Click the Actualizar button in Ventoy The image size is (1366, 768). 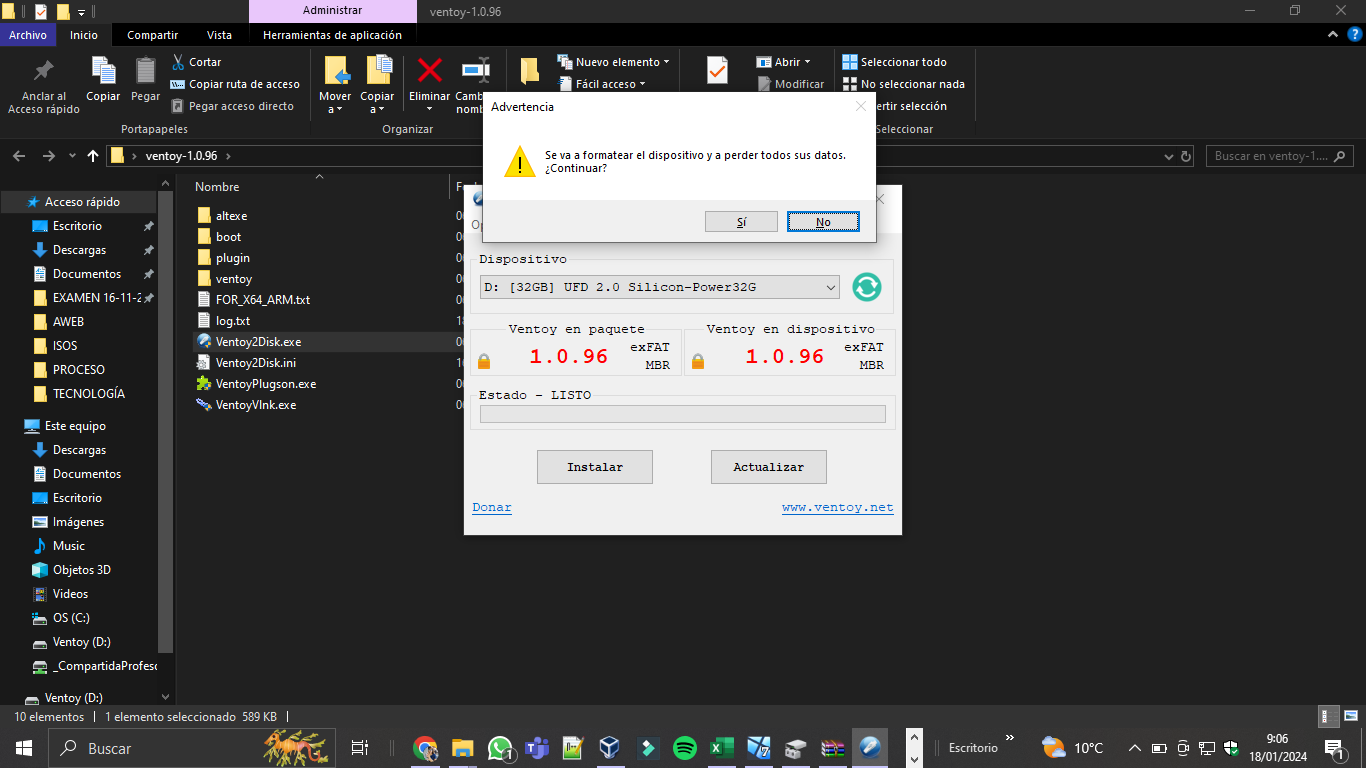point(768,467)
